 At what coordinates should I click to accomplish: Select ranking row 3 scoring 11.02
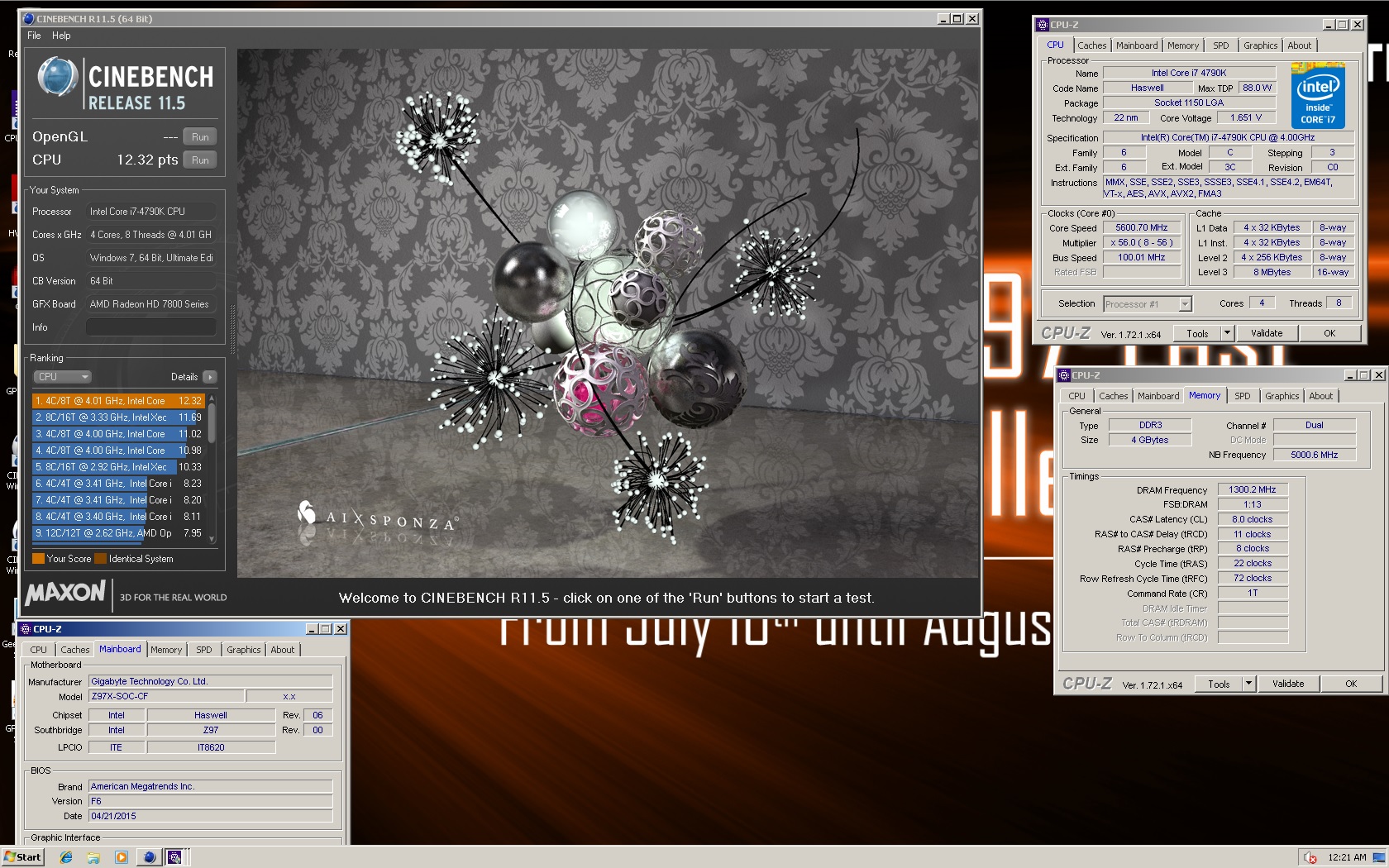(118, 434)
